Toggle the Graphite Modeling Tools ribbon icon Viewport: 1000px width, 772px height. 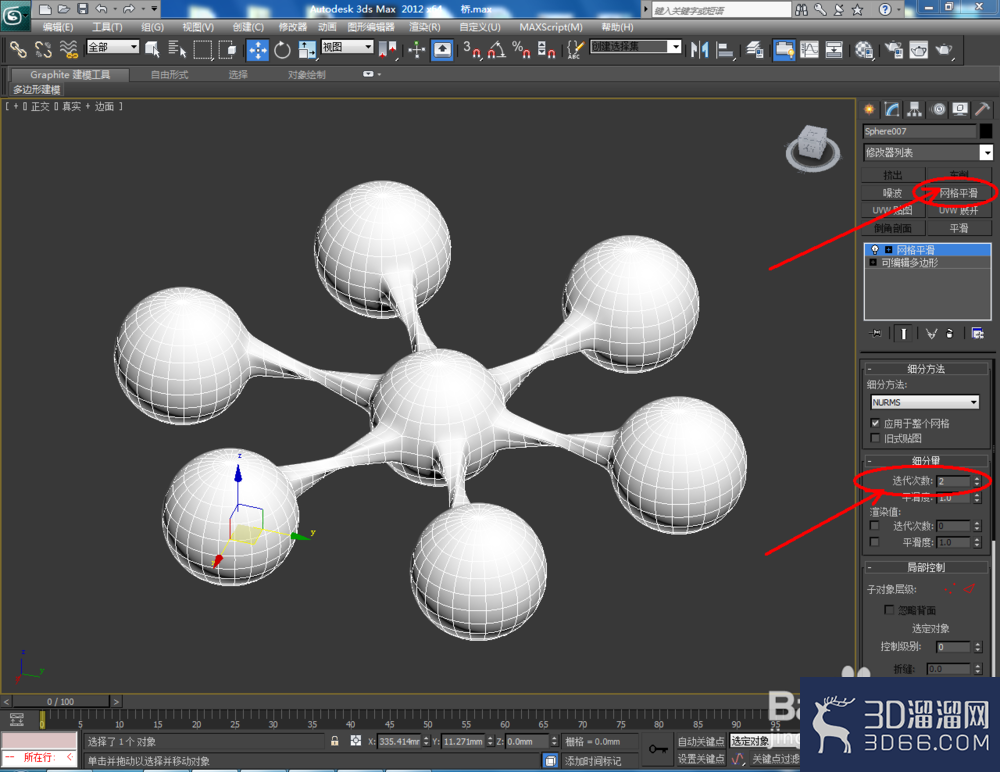click(784, 50)
